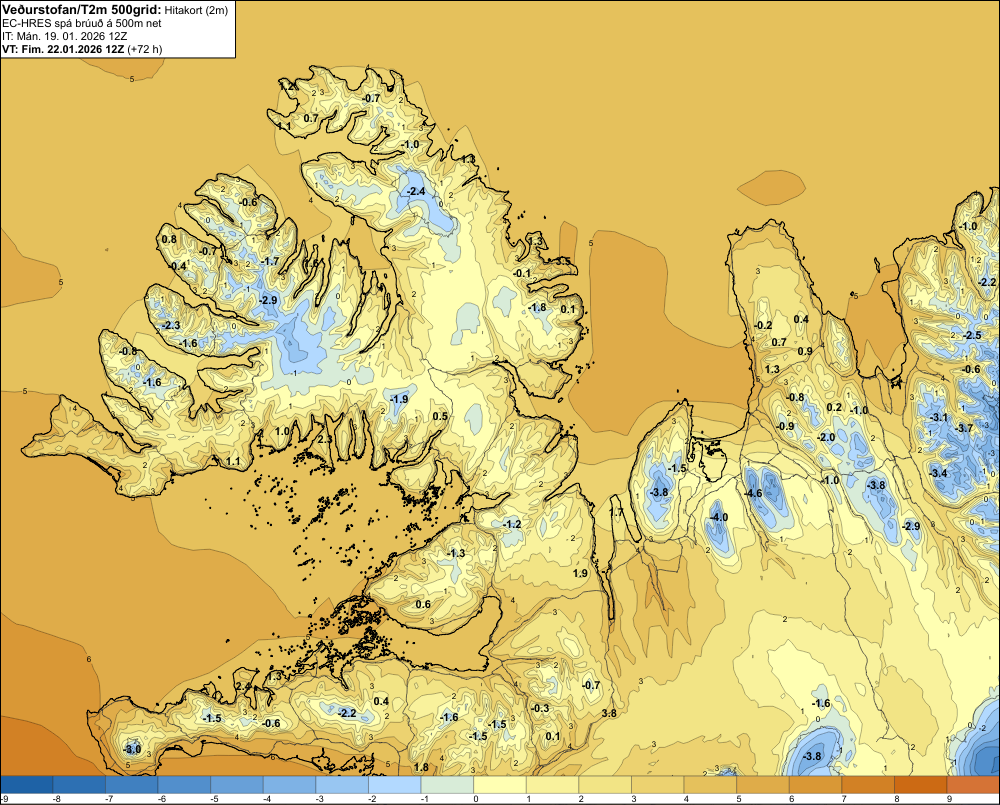
Task: Click the "3.8" temperature value
Action: point(609,713)
